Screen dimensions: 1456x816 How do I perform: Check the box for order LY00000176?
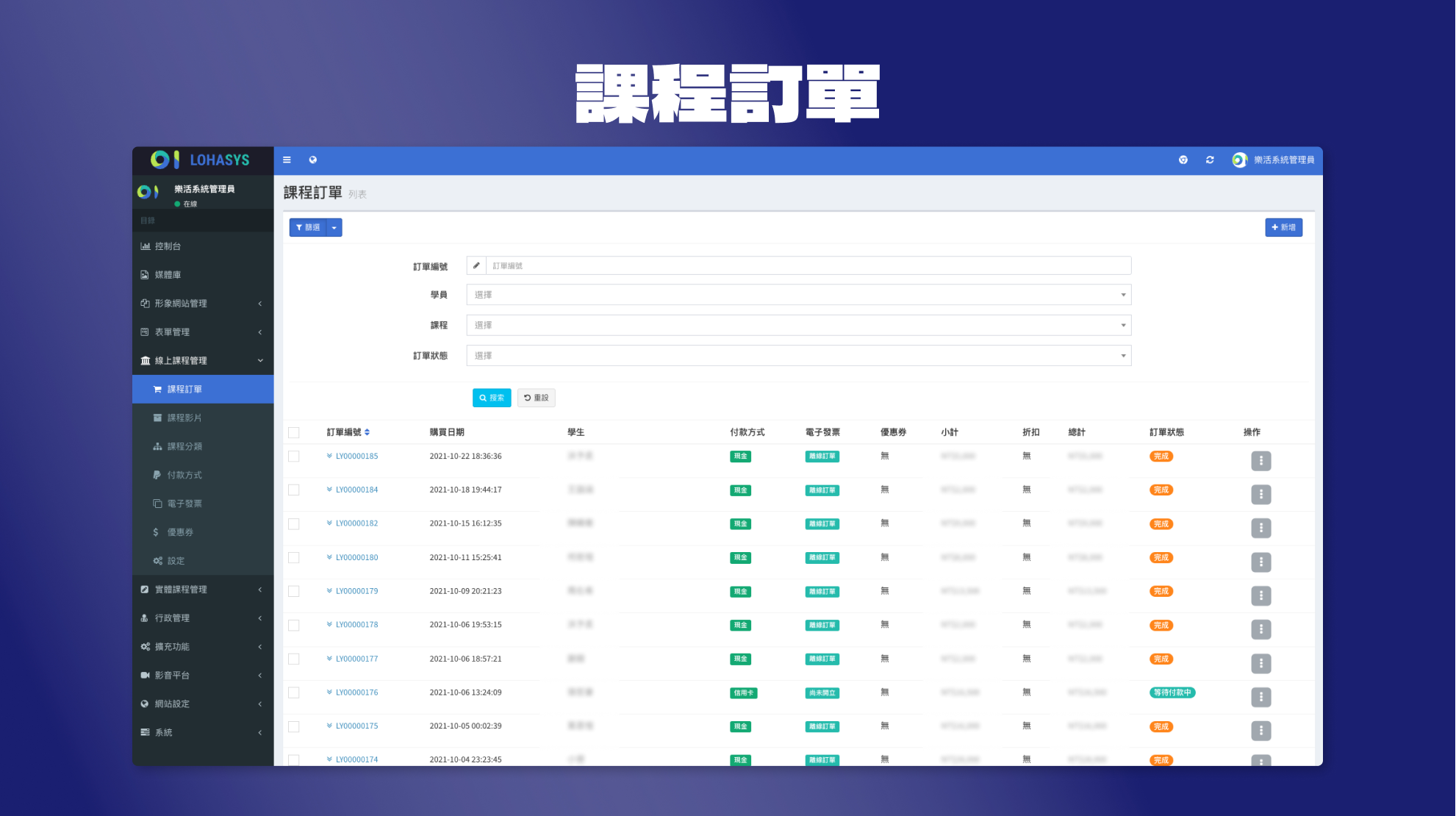[294, 692]
